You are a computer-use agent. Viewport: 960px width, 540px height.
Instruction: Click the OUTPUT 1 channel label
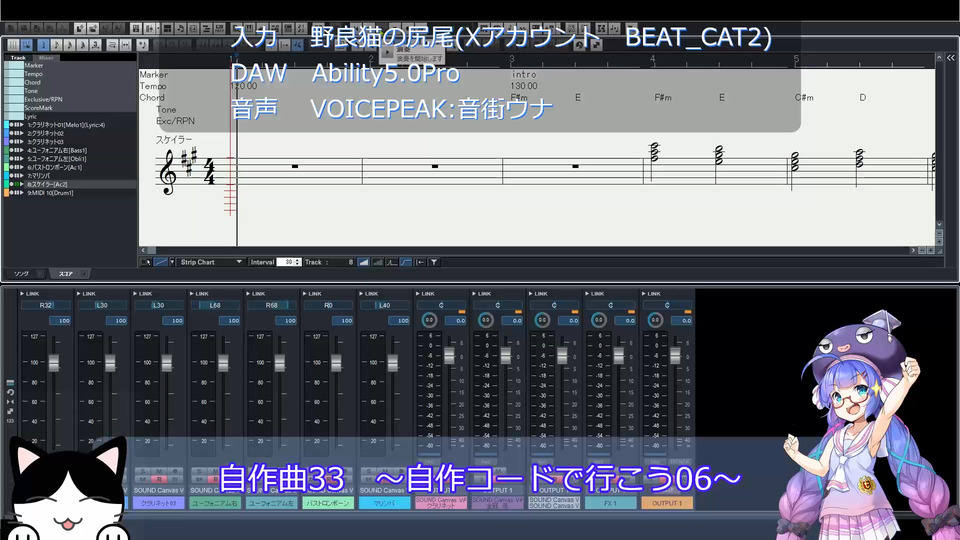point(667,503)
